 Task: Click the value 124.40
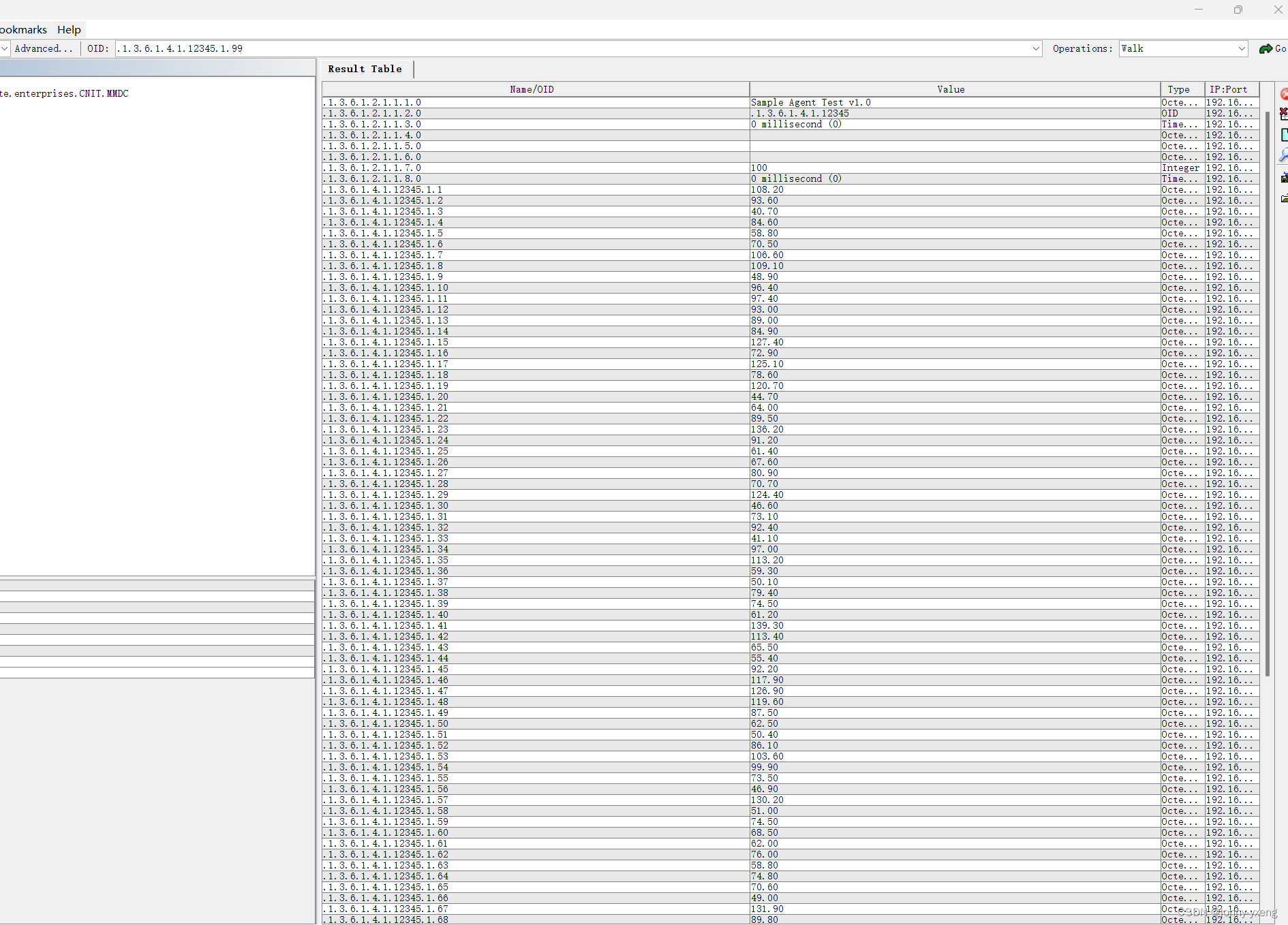767,495
